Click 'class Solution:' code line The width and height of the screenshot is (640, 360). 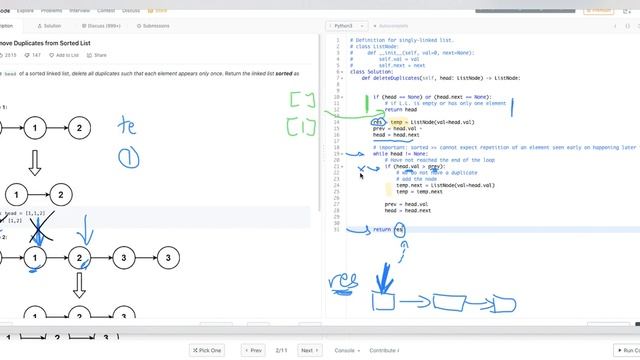(371, 72)
